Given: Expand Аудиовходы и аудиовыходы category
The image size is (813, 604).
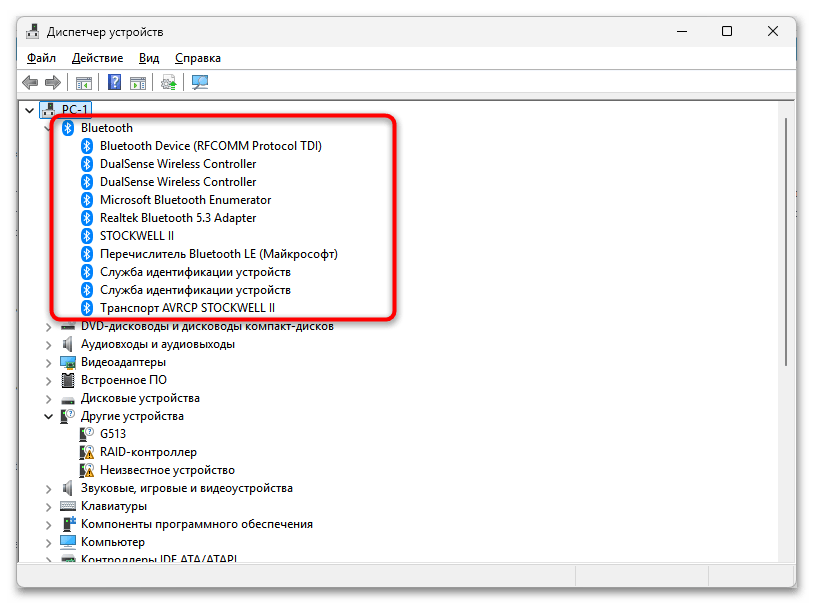Looking at the screenshot, I should point(49,345).
